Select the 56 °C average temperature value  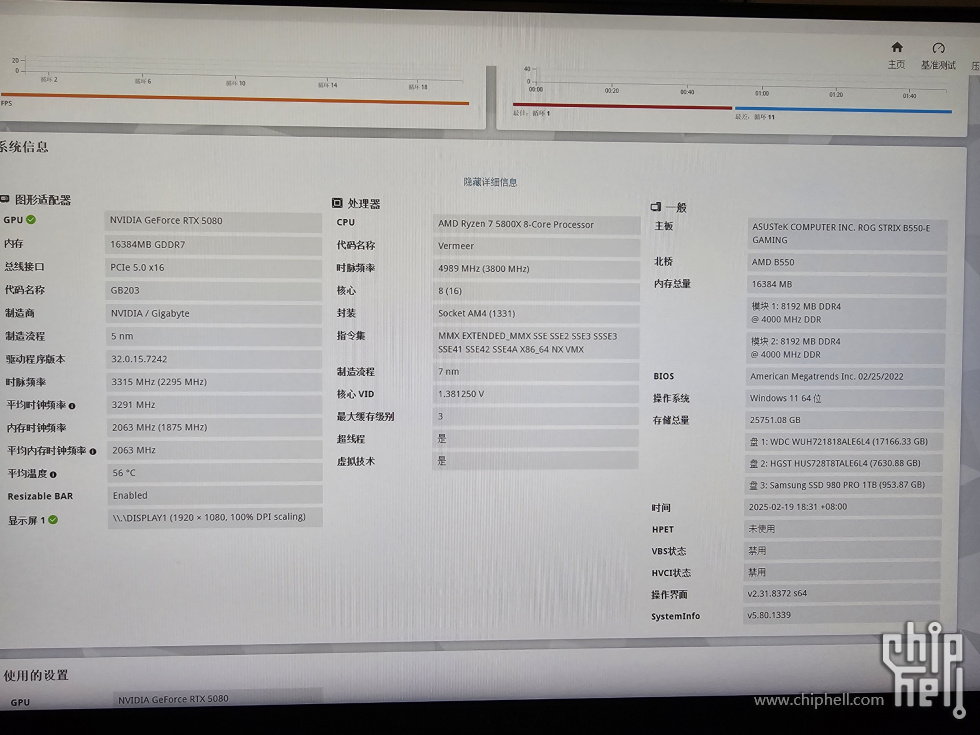tap(215, 473)
